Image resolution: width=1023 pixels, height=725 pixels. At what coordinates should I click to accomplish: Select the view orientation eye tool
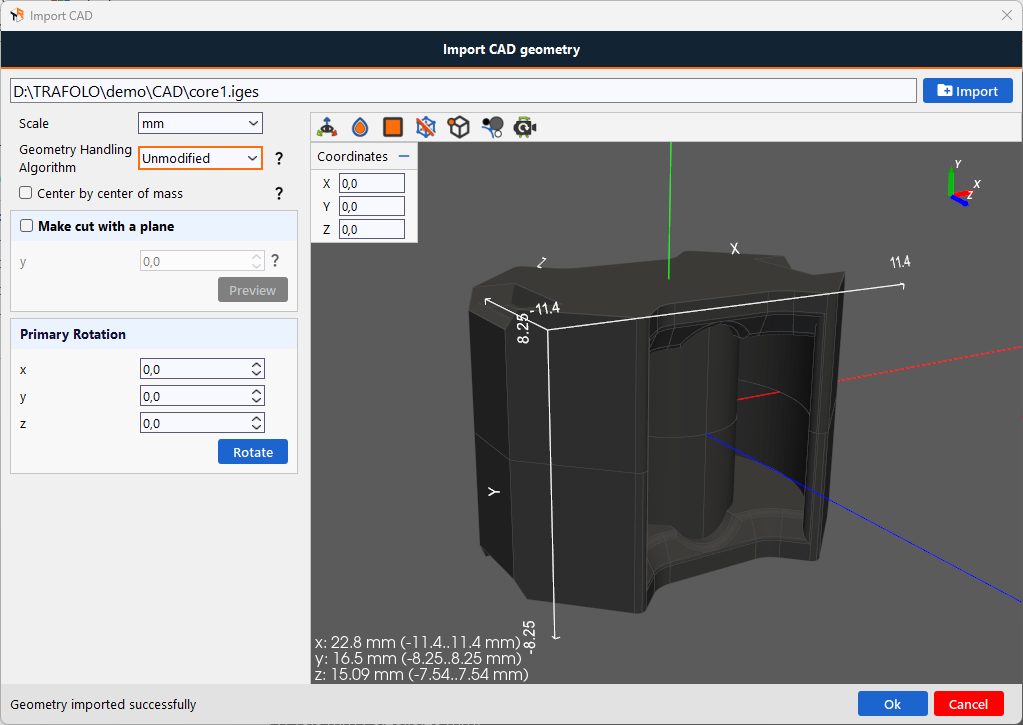[x=327, y=127]
